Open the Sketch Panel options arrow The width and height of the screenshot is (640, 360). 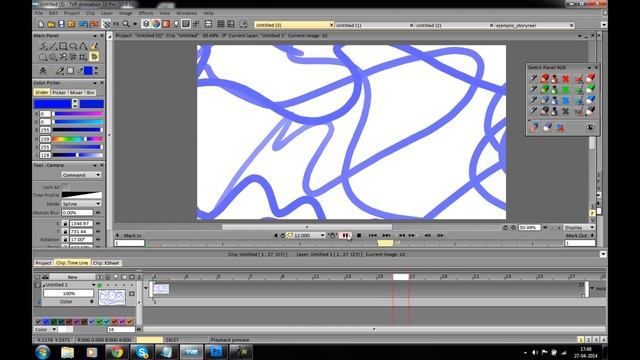click(x=589, y=67)
